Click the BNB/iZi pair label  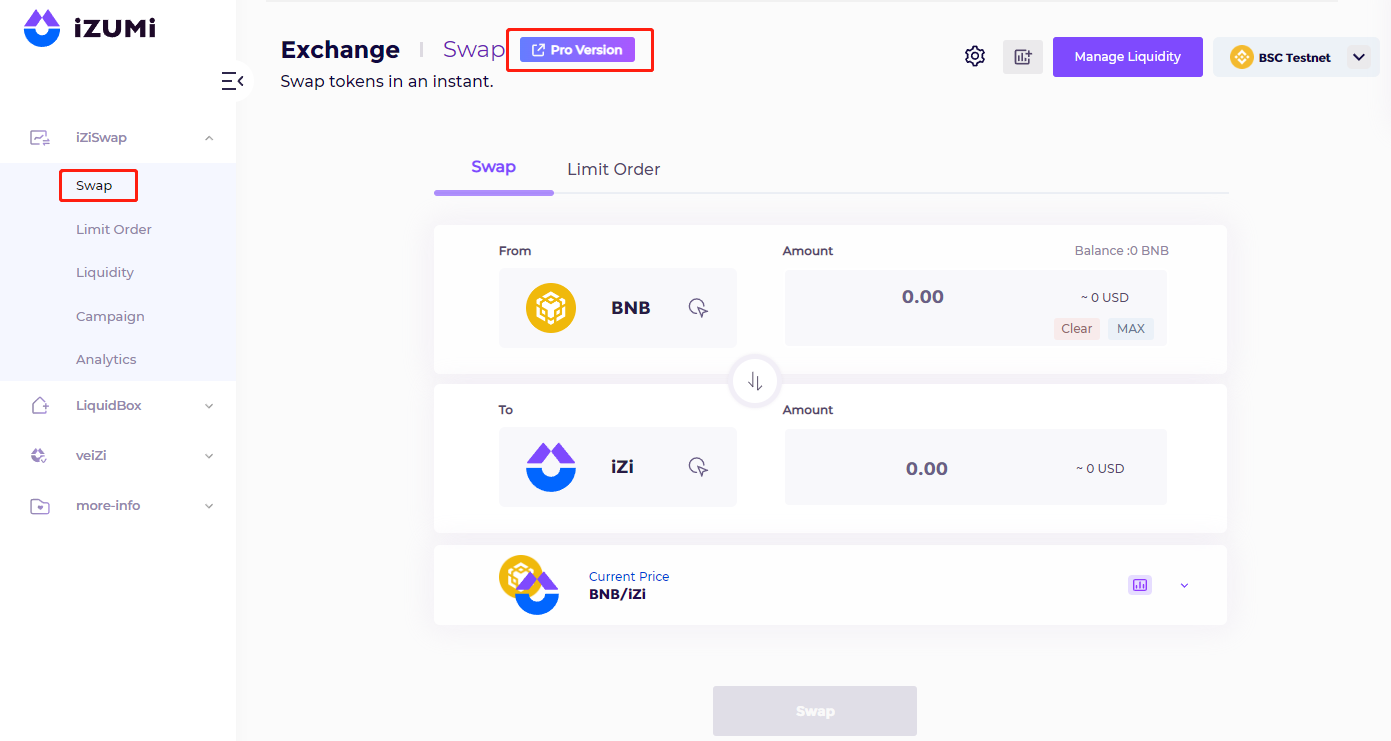point(617,594)
